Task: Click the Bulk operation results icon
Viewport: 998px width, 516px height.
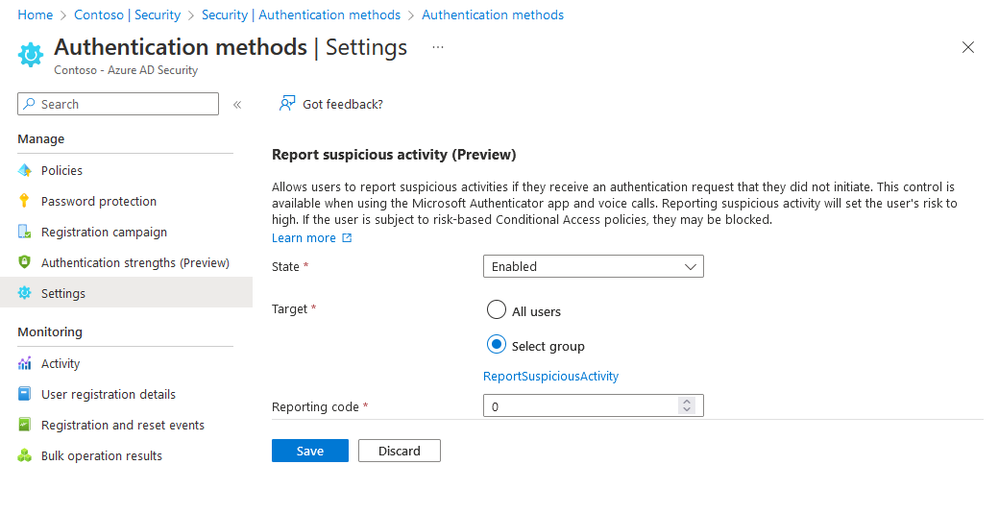Action: pos(25,456)
